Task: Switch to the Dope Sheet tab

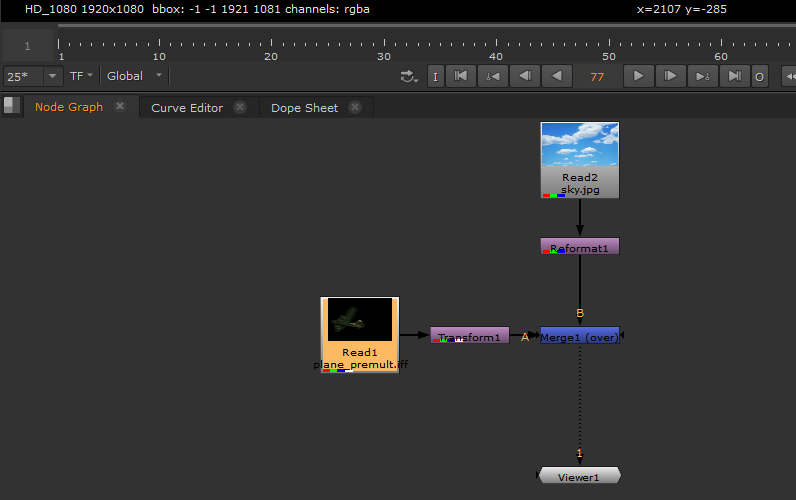Action: pyautogui.click(x=304, y=108)
